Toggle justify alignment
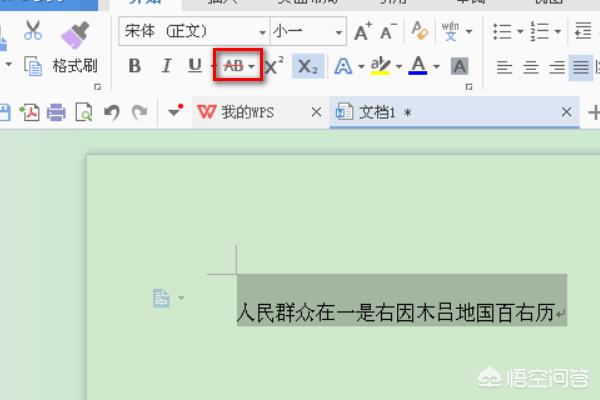The height and width of the screenshot is (400, 600). [x=581, y=67]
